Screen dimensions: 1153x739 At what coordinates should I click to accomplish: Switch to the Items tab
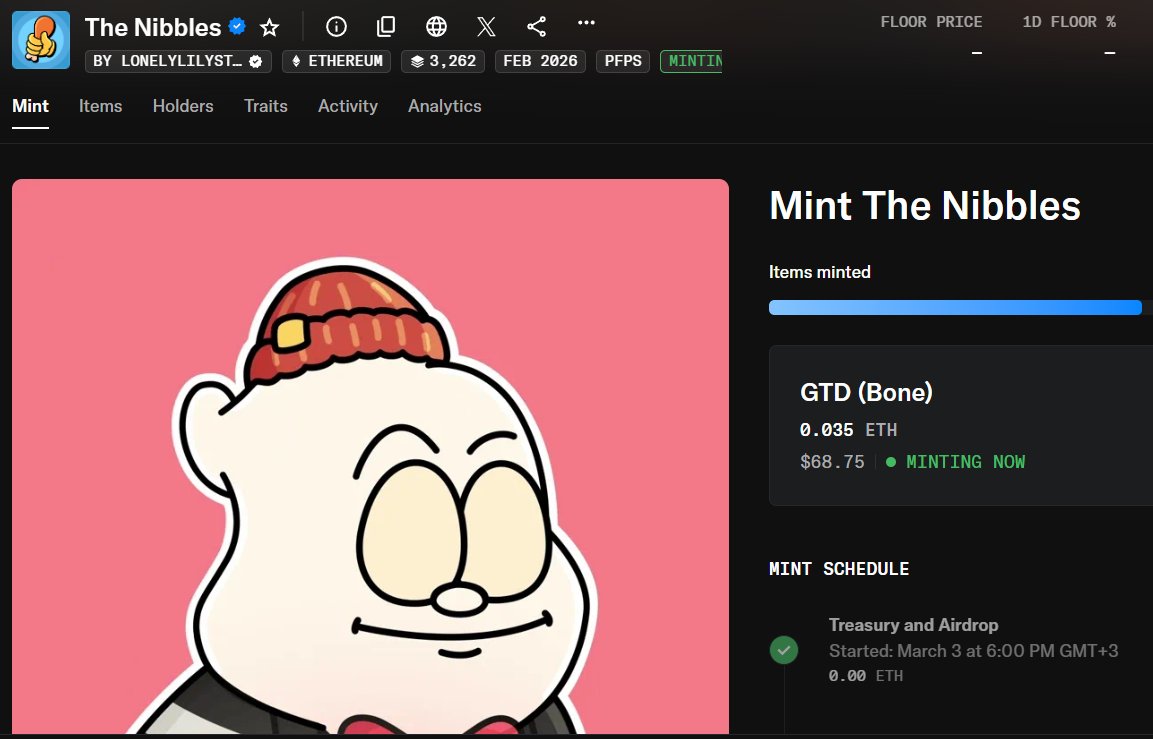[x=101, y=106]
